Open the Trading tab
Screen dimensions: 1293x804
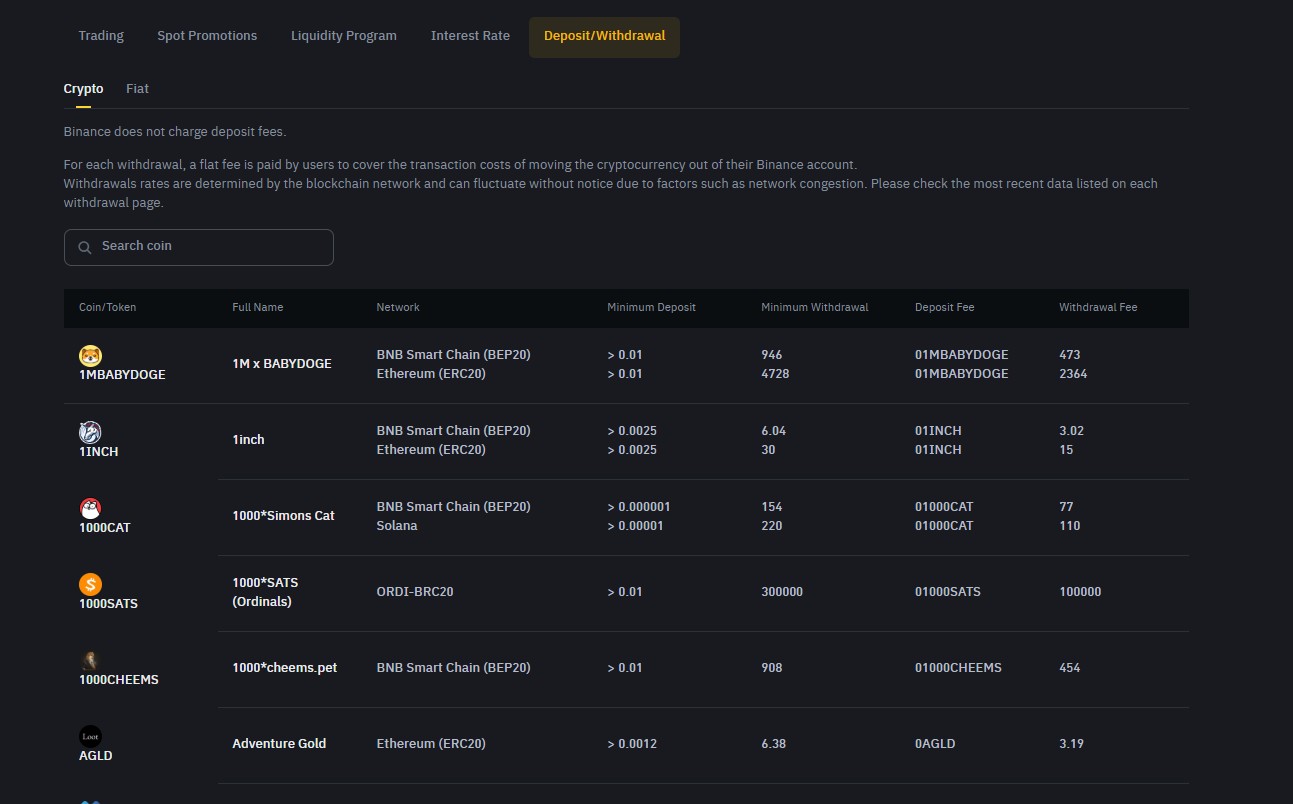101,36
